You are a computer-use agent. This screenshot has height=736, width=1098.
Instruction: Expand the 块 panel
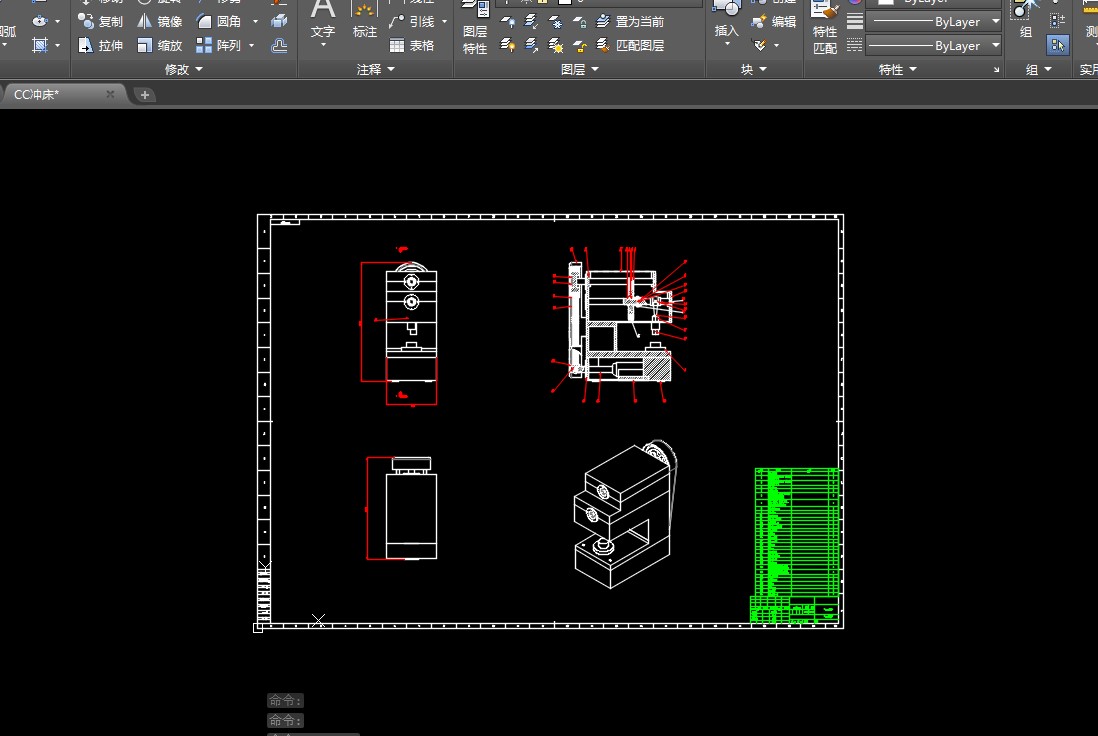tap(754, 69)
